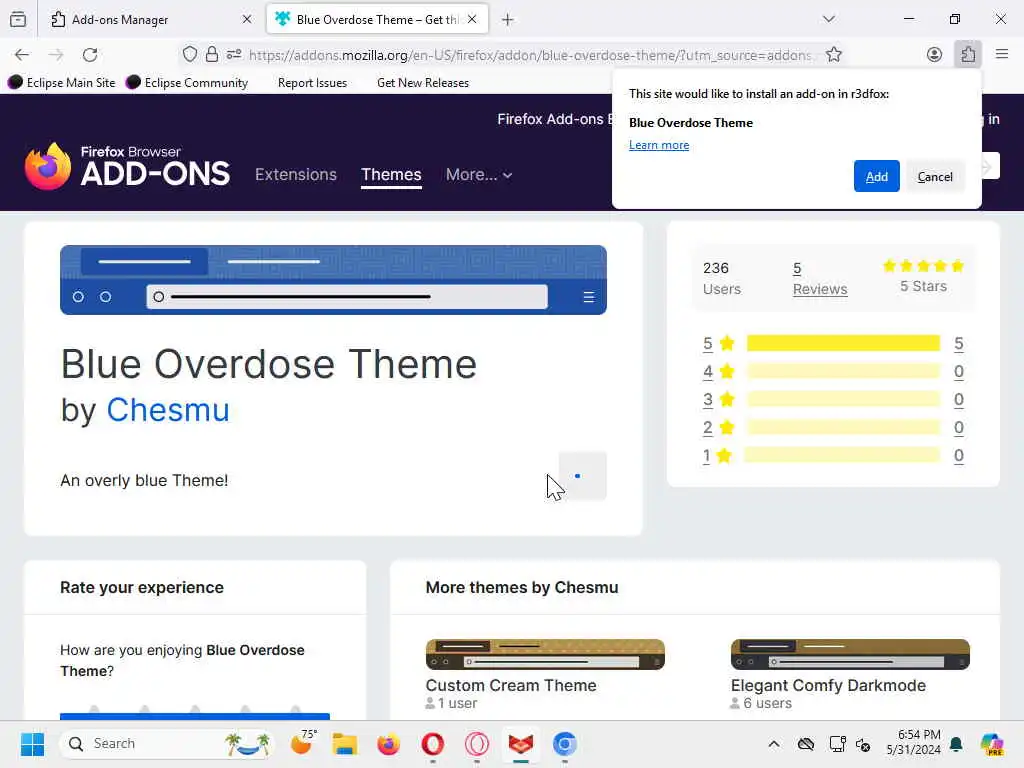Expand the list all tabs chevron
Image resolution: width=1024 pixels, height=768 pixels.
tap(829, 19)
